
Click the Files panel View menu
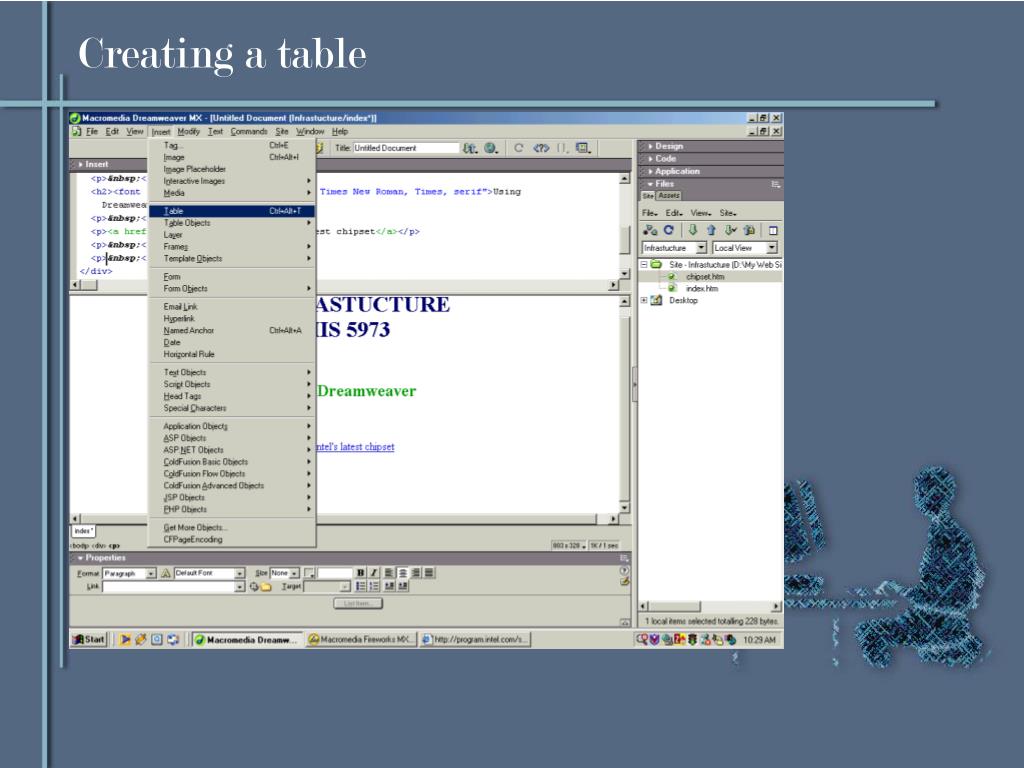click(x=700, y=213)
